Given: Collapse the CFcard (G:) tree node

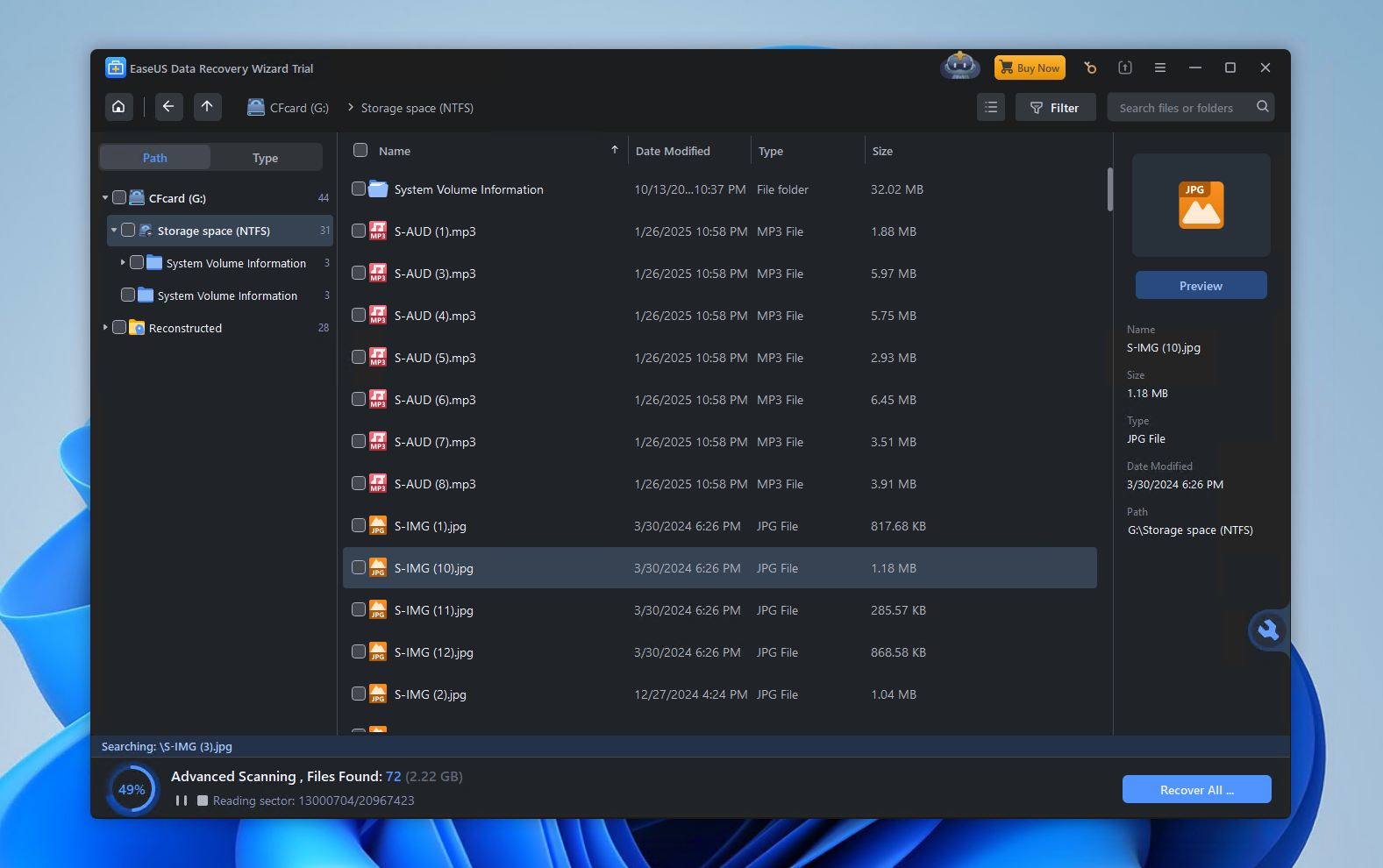Looking at the screenshot, I should (x=105, y=198).
